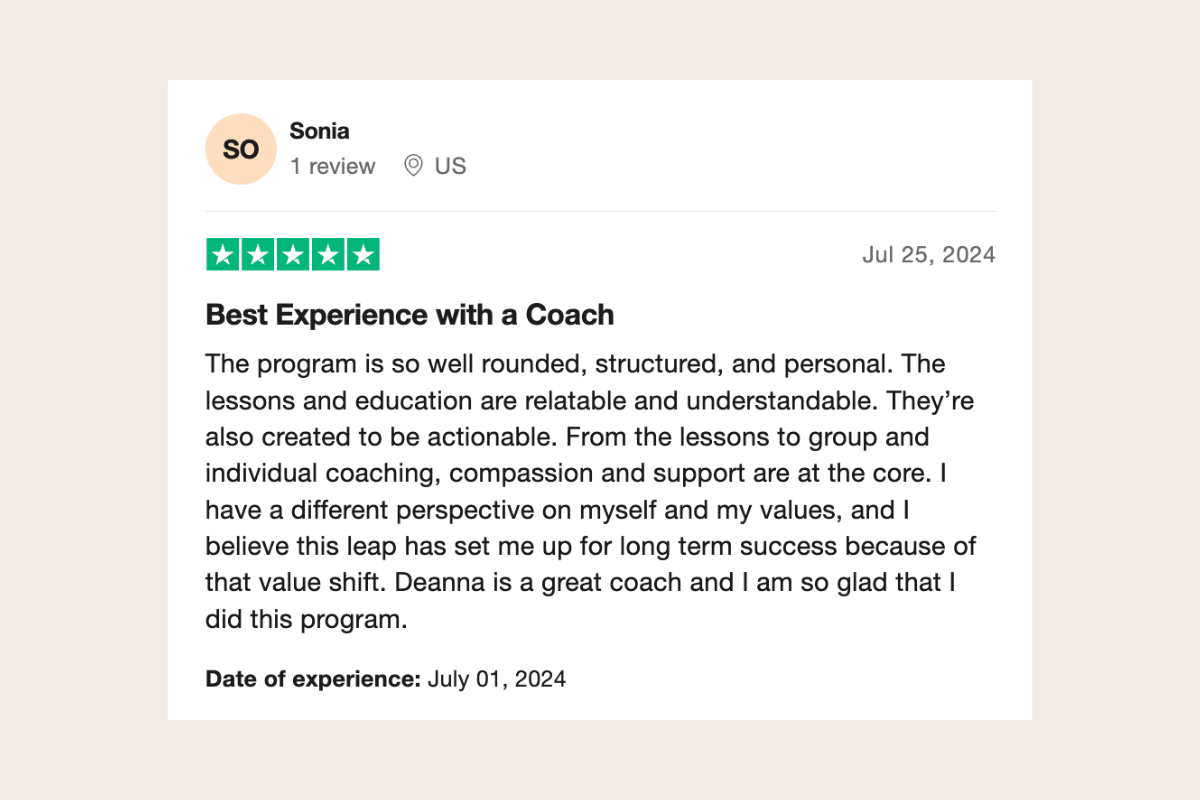
Task: Click the location pin icon
Action: [x=413, y=166]
